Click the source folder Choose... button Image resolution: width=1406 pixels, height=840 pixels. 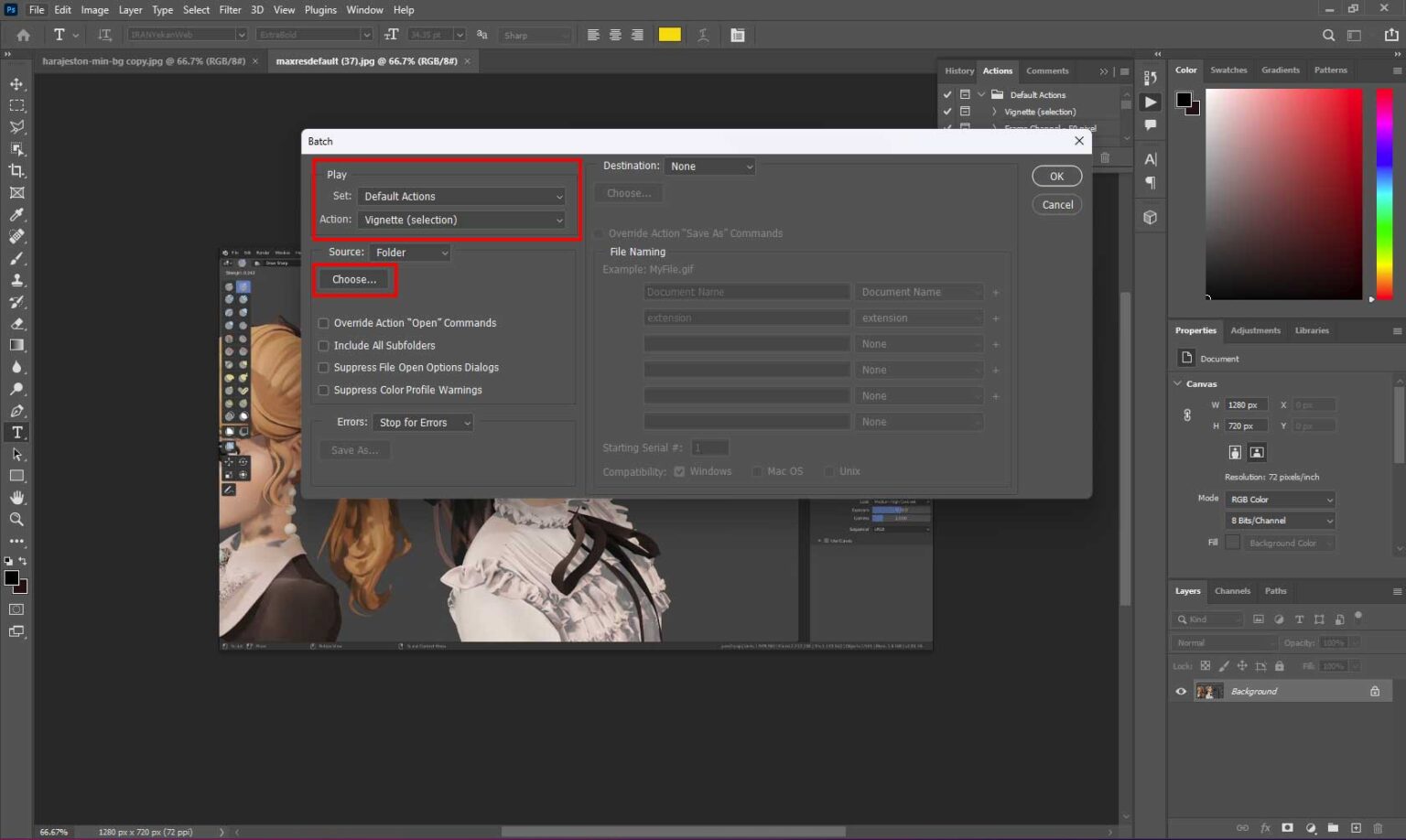(354, 280)
